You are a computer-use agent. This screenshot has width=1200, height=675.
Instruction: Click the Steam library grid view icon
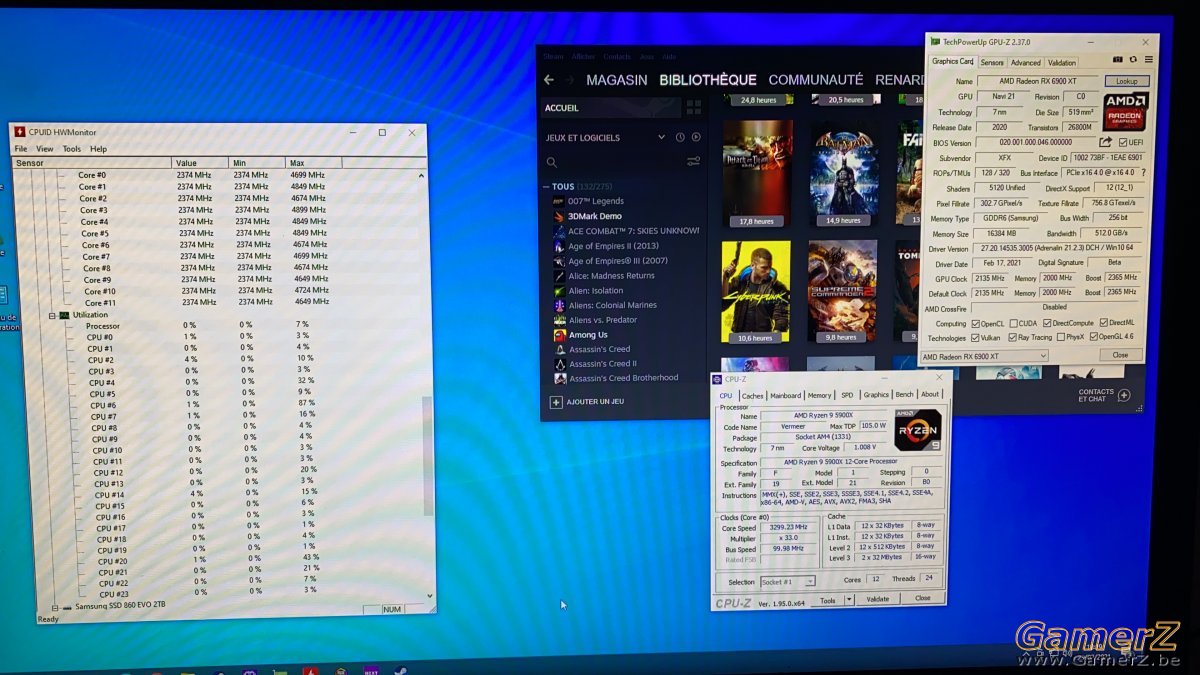(x=694, y=107)
